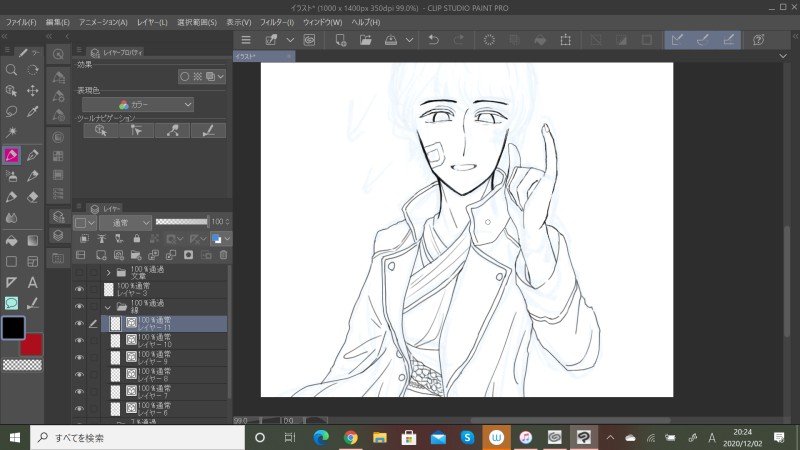Expand the 文章 layer folder
This screenshot has width=800, height=450.
pyautogui.click(x=108, y=272)
